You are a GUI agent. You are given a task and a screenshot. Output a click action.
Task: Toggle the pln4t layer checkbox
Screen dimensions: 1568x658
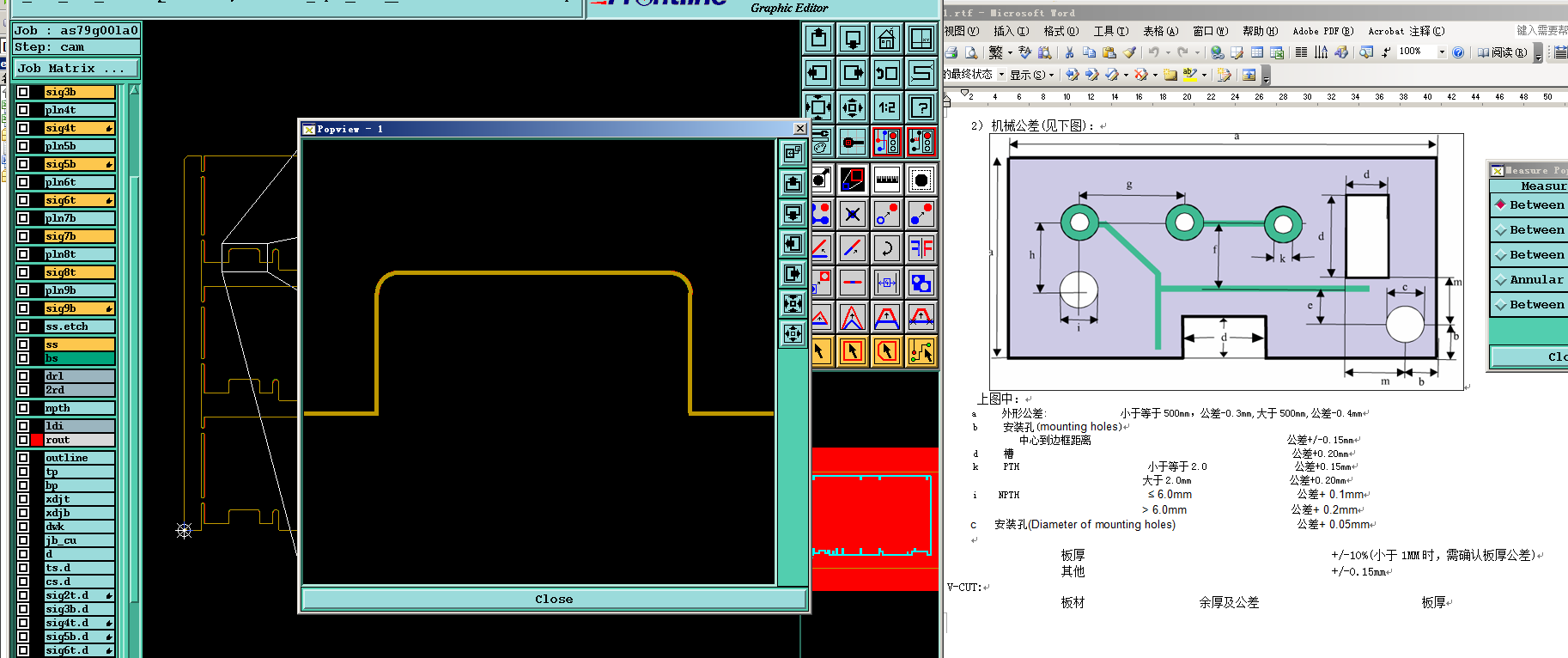click(x=23, y=110)
